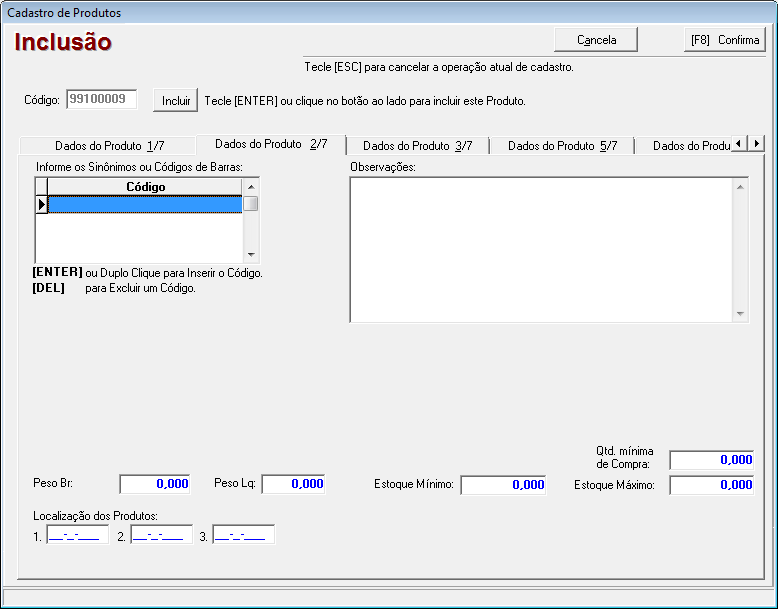Click the row indicator arrow in Código grid

pyautogui.click(x=42, y=204)
